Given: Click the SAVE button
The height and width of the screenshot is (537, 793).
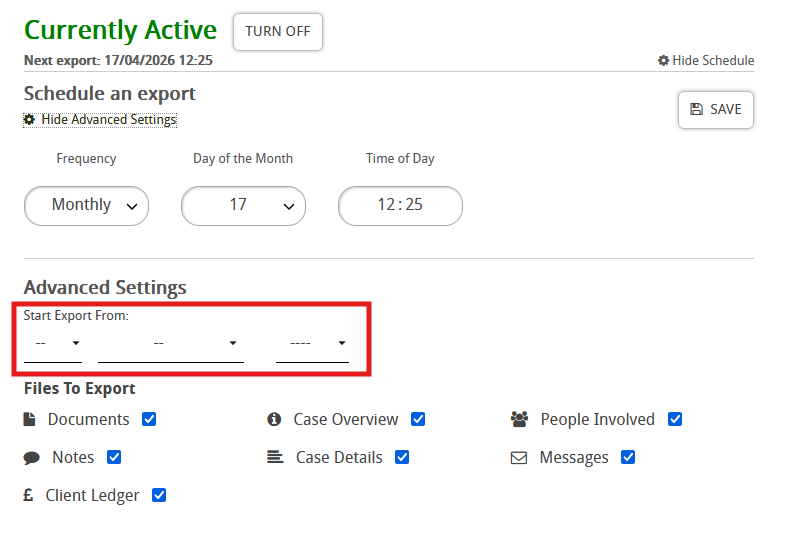Looking at the screenshot, I should [716, 110].
